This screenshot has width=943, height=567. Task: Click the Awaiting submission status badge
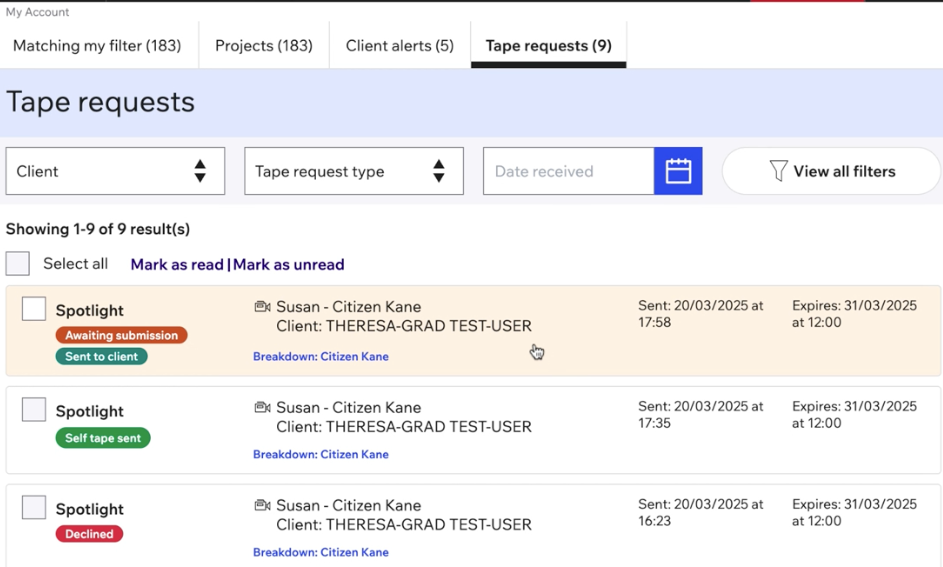tap(121, 335)
